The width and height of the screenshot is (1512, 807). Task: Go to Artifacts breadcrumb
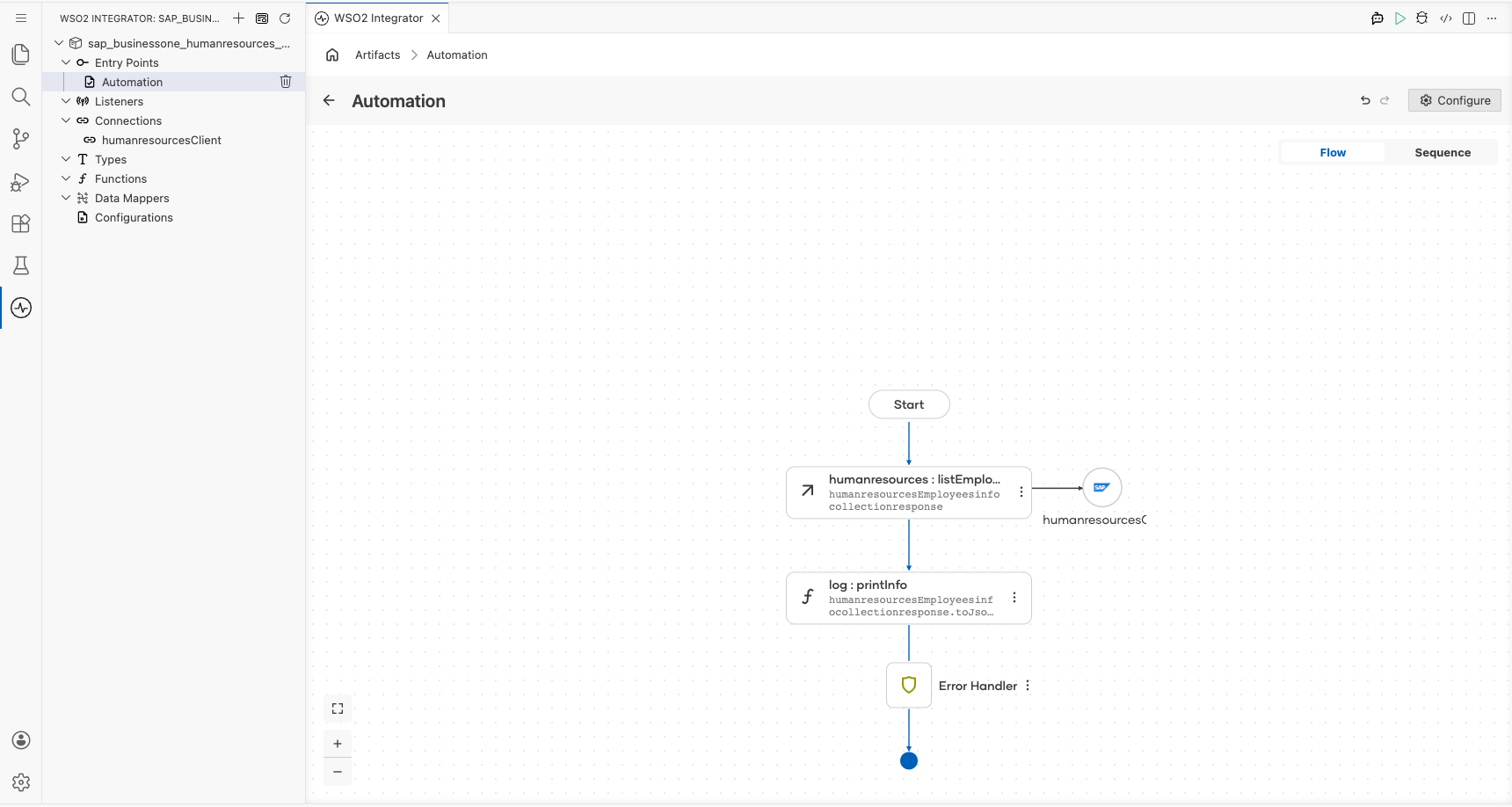pos(377,55)
